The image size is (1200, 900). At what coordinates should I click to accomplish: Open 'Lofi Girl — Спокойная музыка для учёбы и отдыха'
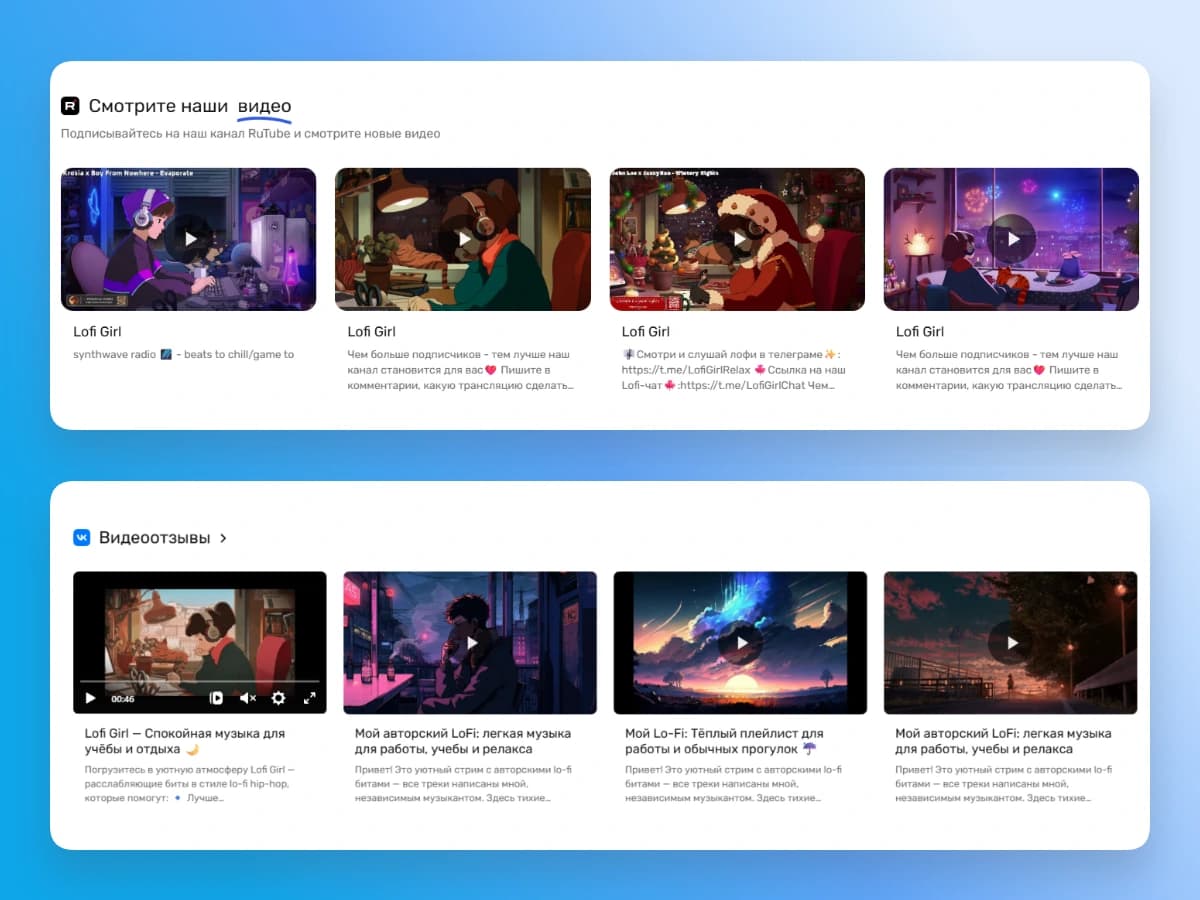(186, 741)
